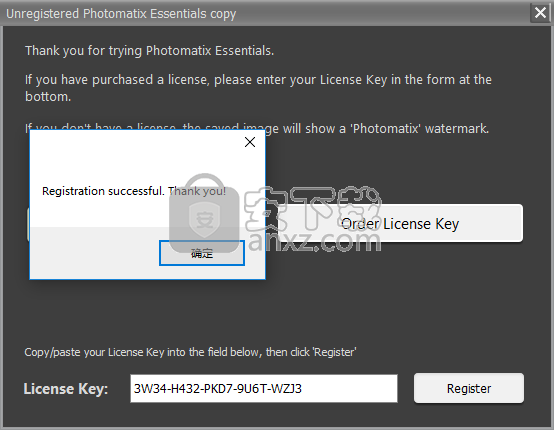Click the padlock shield watermark icon
Image resolution: width=554 pixels, height=430 pixels.
[205, 213]
